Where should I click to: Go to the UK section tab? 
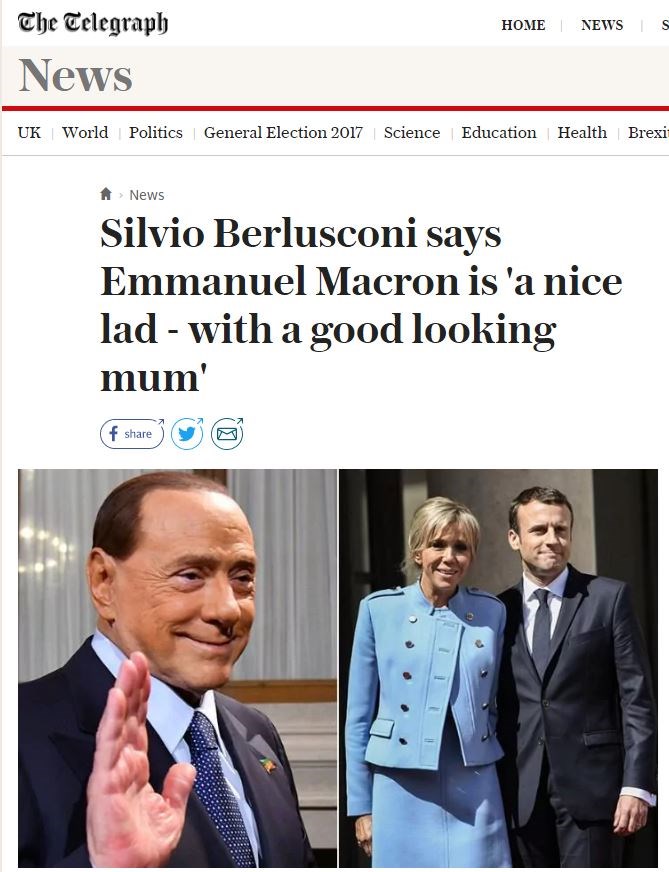pyautogui.click(x=29, y=132)
